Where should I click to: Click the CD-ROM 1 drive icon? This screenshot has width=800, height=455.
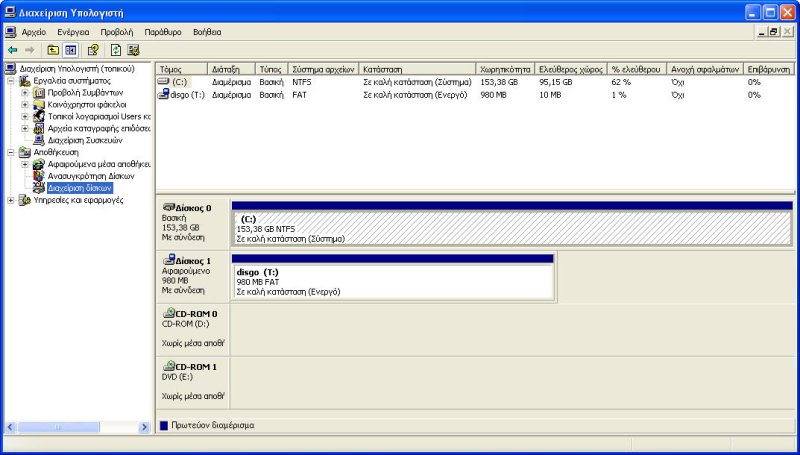(168, 366)
